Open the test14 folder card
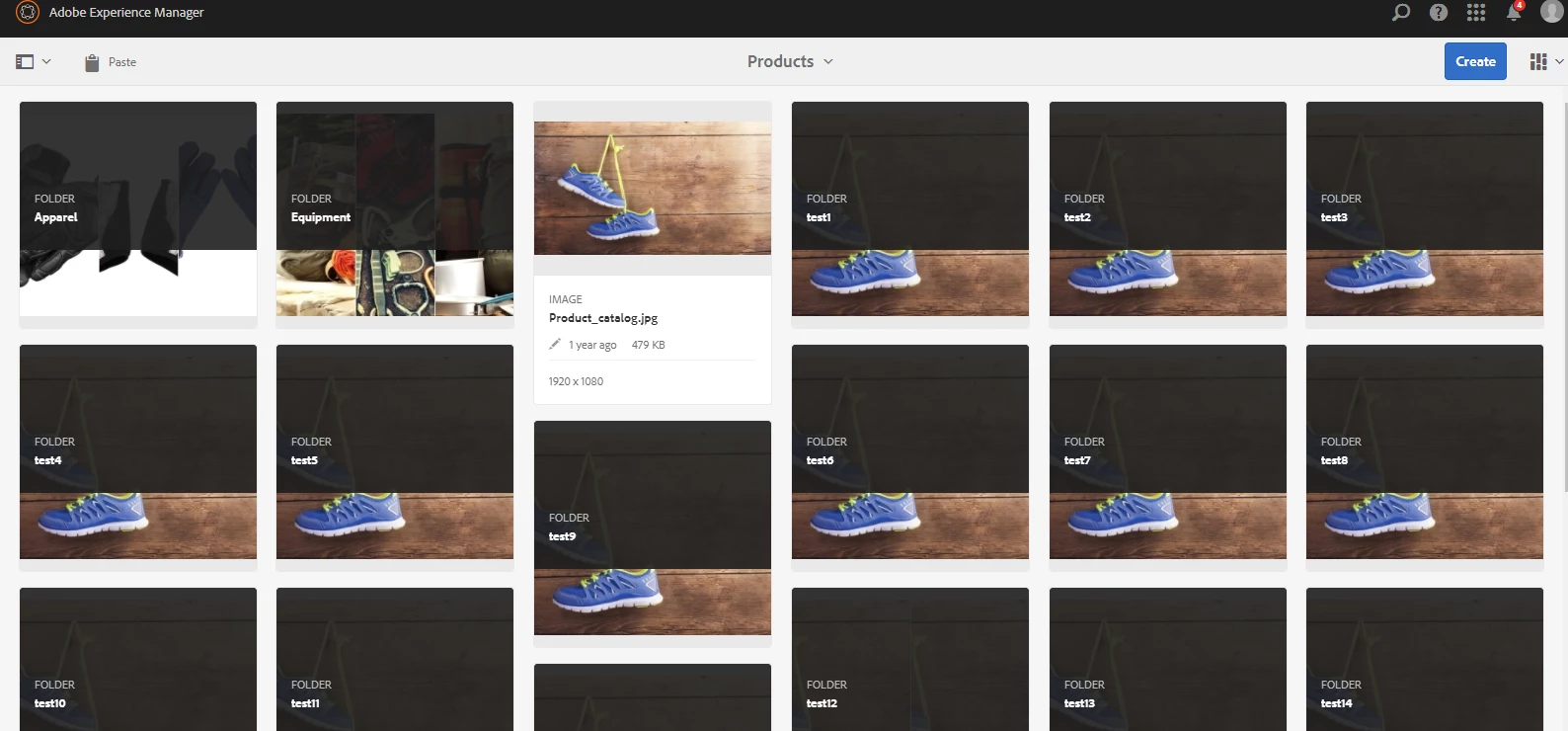1568x731 pixels. tap(1425, 660)
